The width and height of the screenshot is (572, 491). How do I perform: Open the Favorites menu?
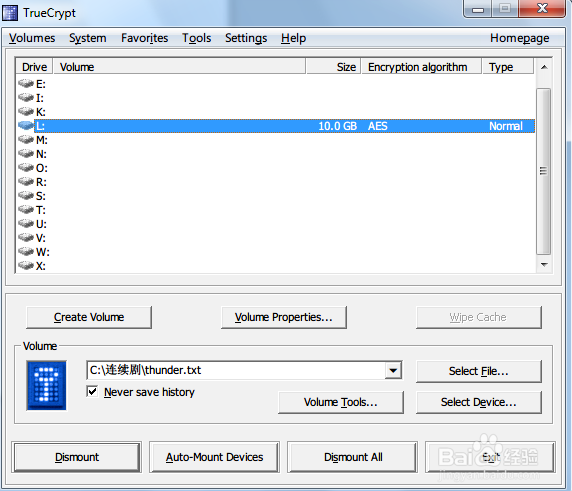pyautogui.click(x=144, y=38)
